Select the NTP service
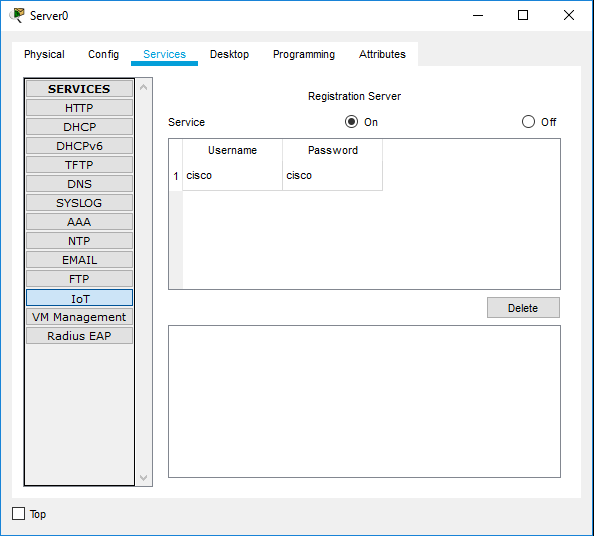The width and height of the screenshot is (594, 536). (79, 241)
